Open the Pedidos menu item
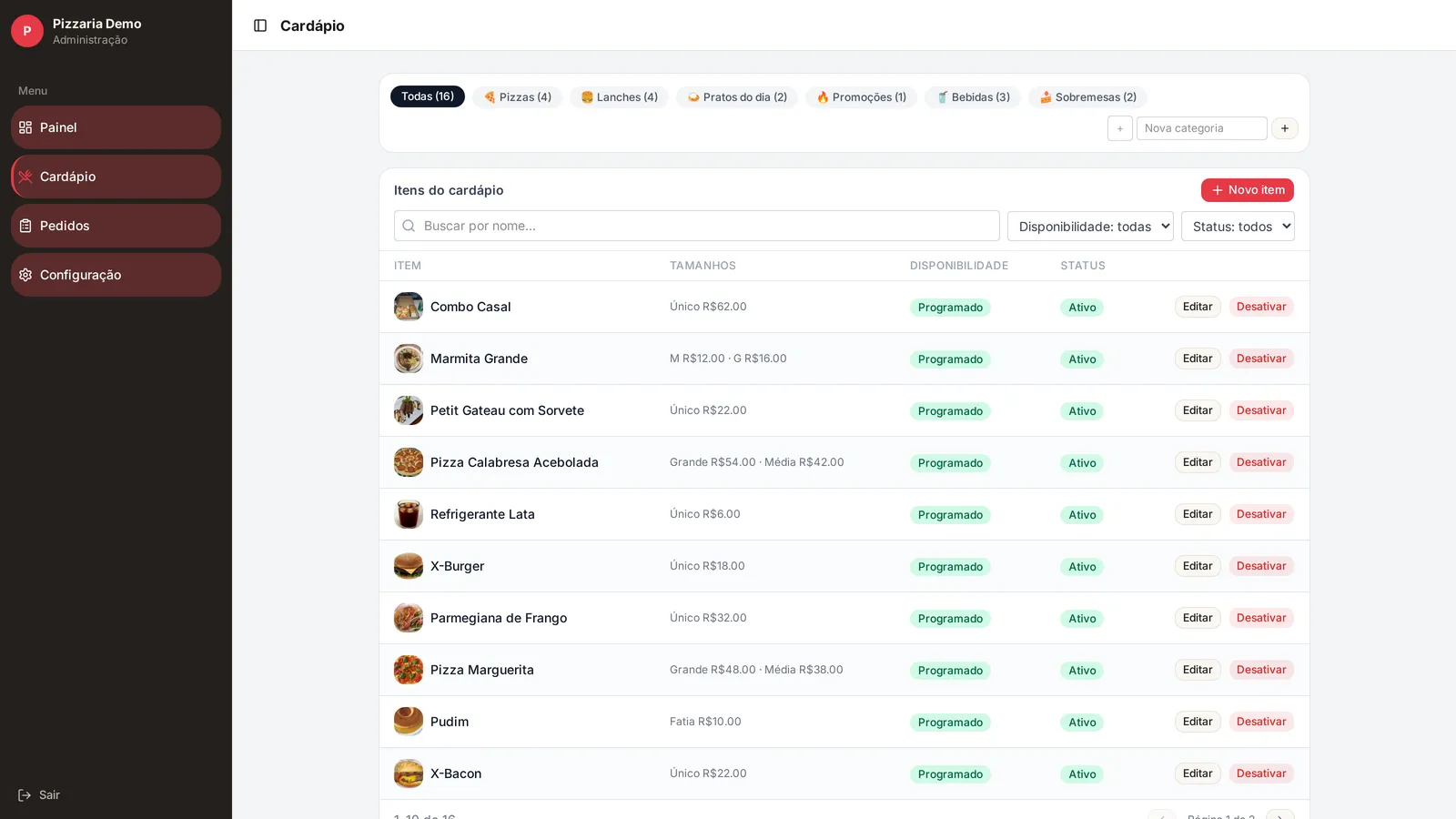The height and width of the screenshot is (819, 1456). [116, 226]
